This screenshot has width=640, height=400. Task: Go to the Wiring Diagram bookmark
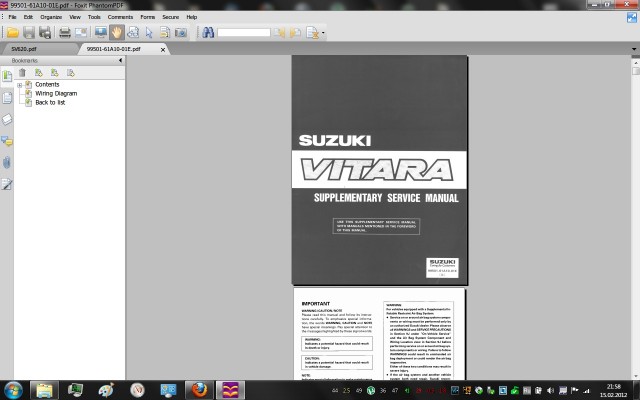[x=56, y=93]
